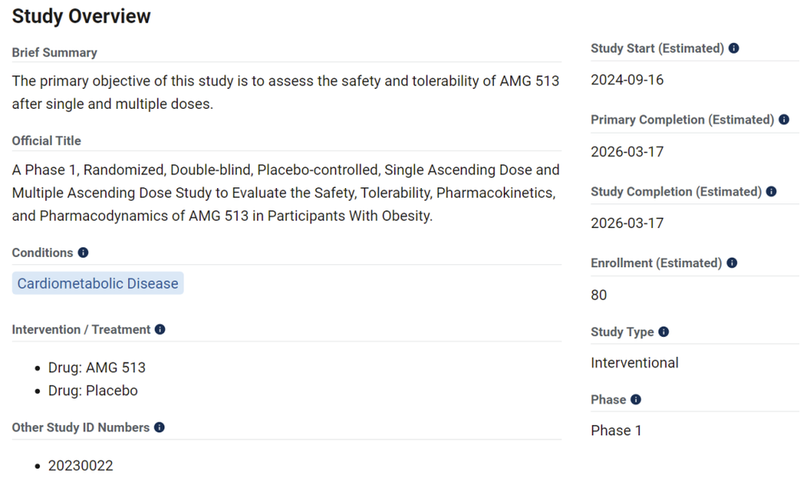Click the info icon next to Phase

pos(636,400)
